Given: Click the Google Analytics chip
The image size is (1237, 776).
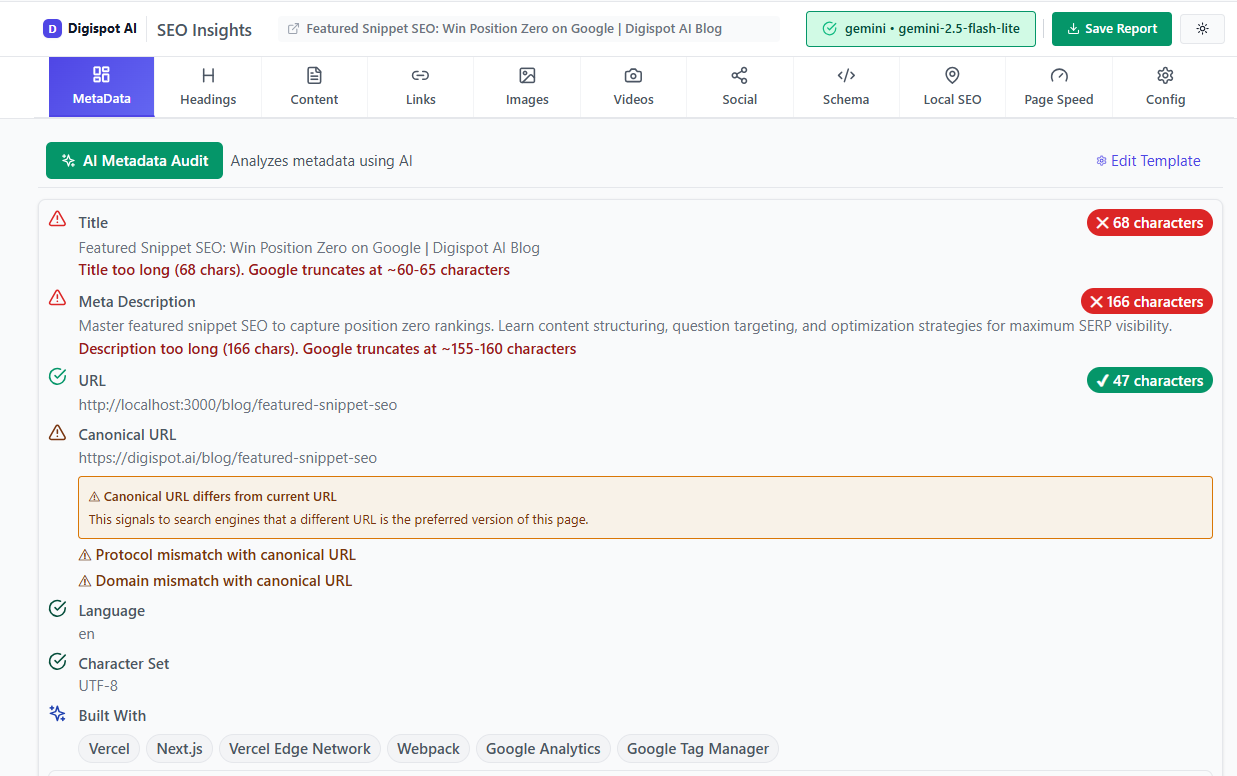Looking at the screenshot, I should click(543, 748).
